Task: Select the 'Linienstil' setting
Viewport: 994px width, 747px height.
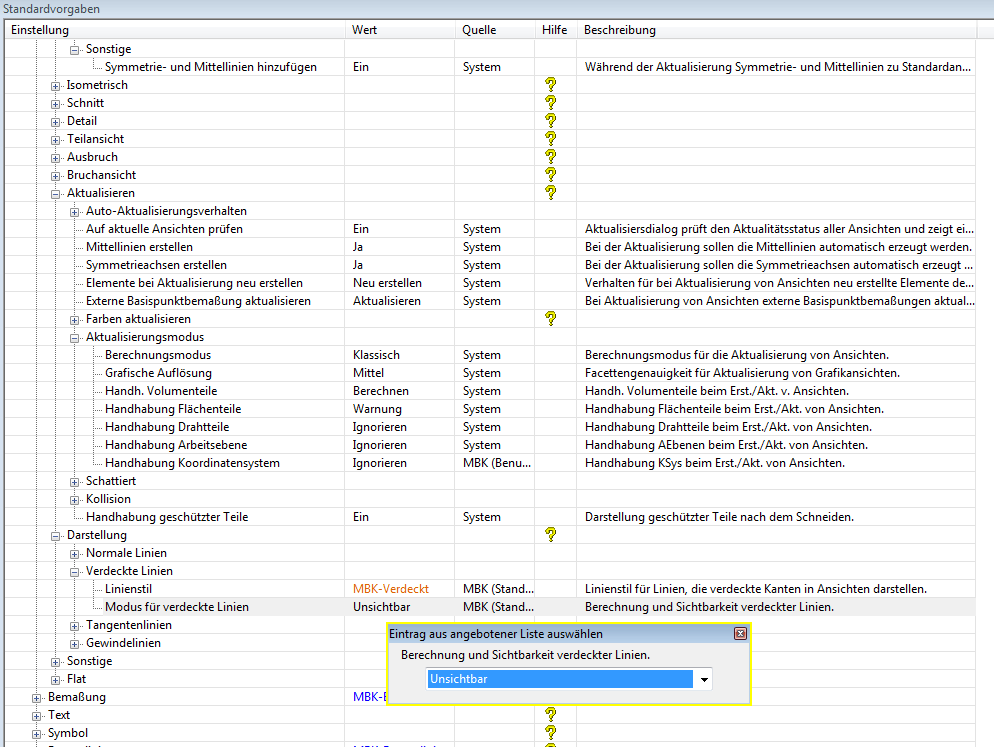Action: pos(129,589)
